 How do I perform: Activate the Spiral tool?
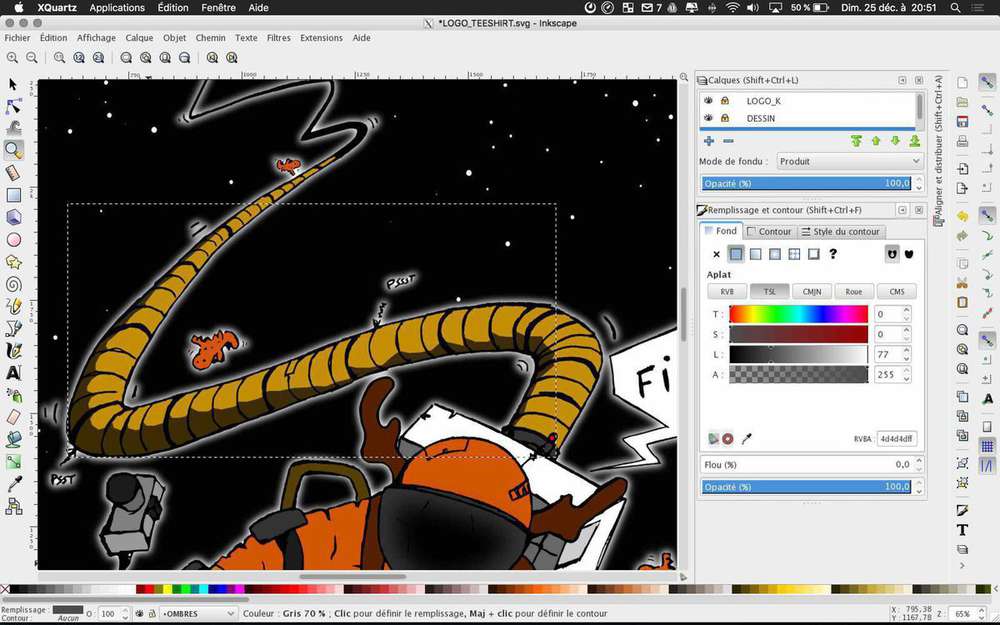14,284
